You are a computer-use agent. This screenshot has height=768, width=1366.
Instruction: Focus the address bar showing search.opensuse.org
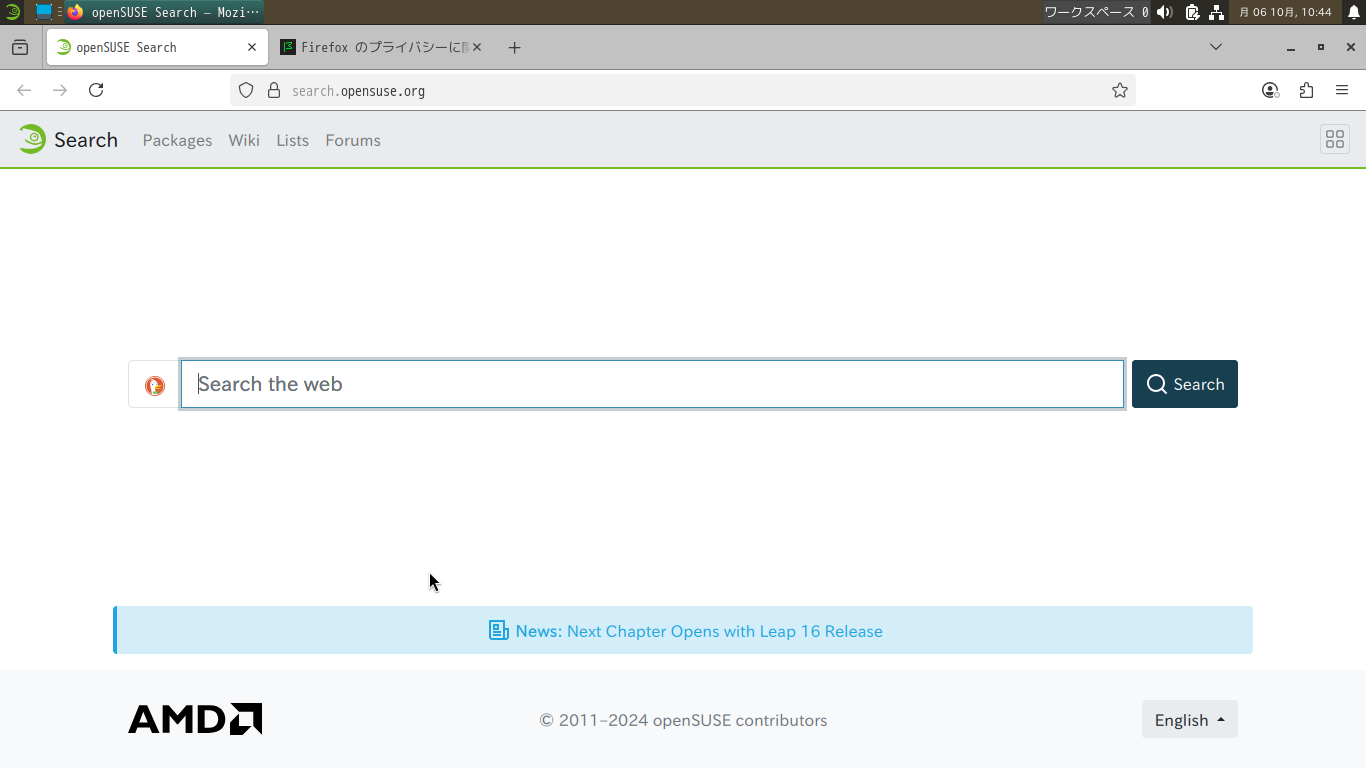[683, 90]
